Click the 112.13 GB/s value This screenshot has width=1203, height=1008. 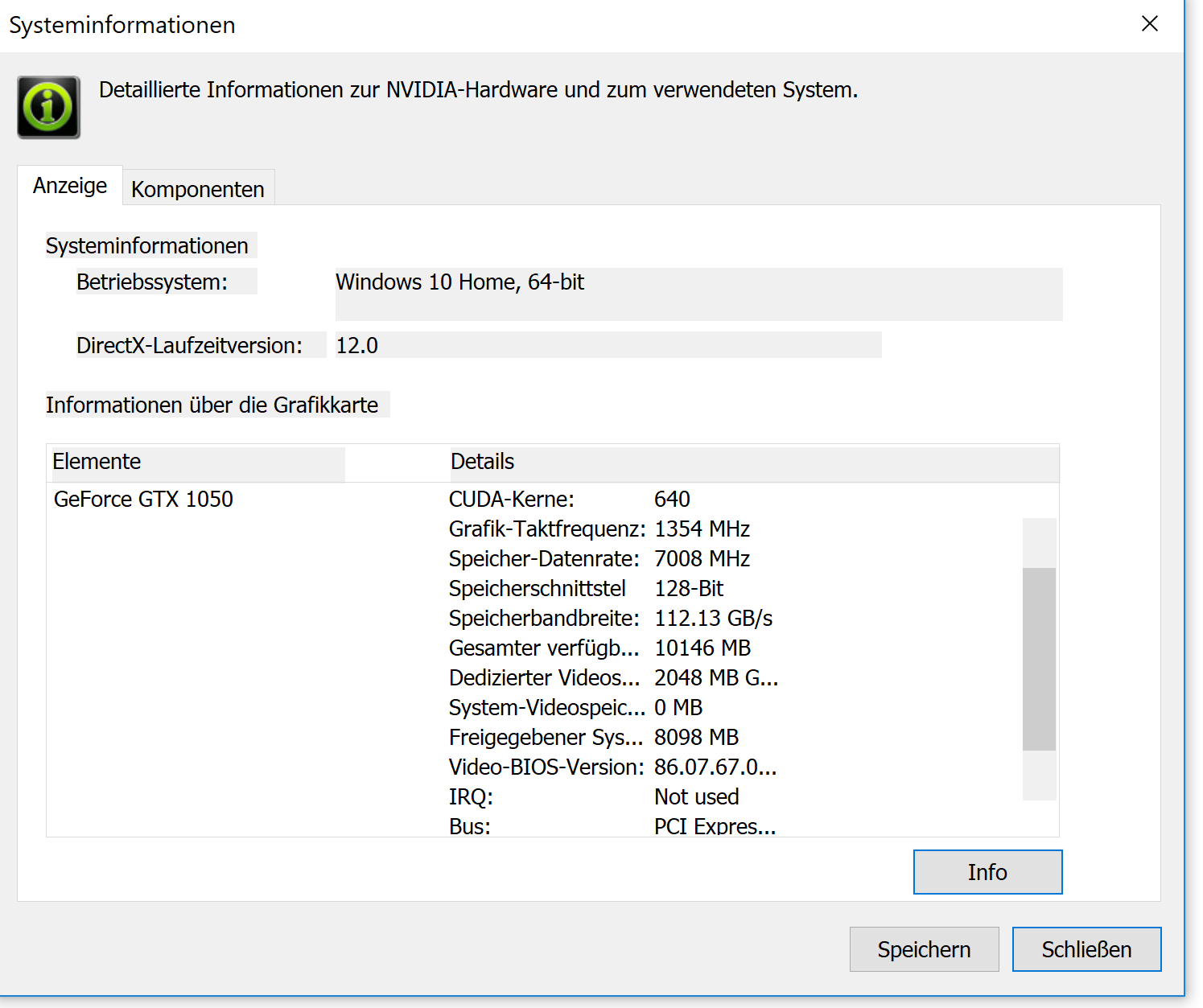tap(713, 619)
